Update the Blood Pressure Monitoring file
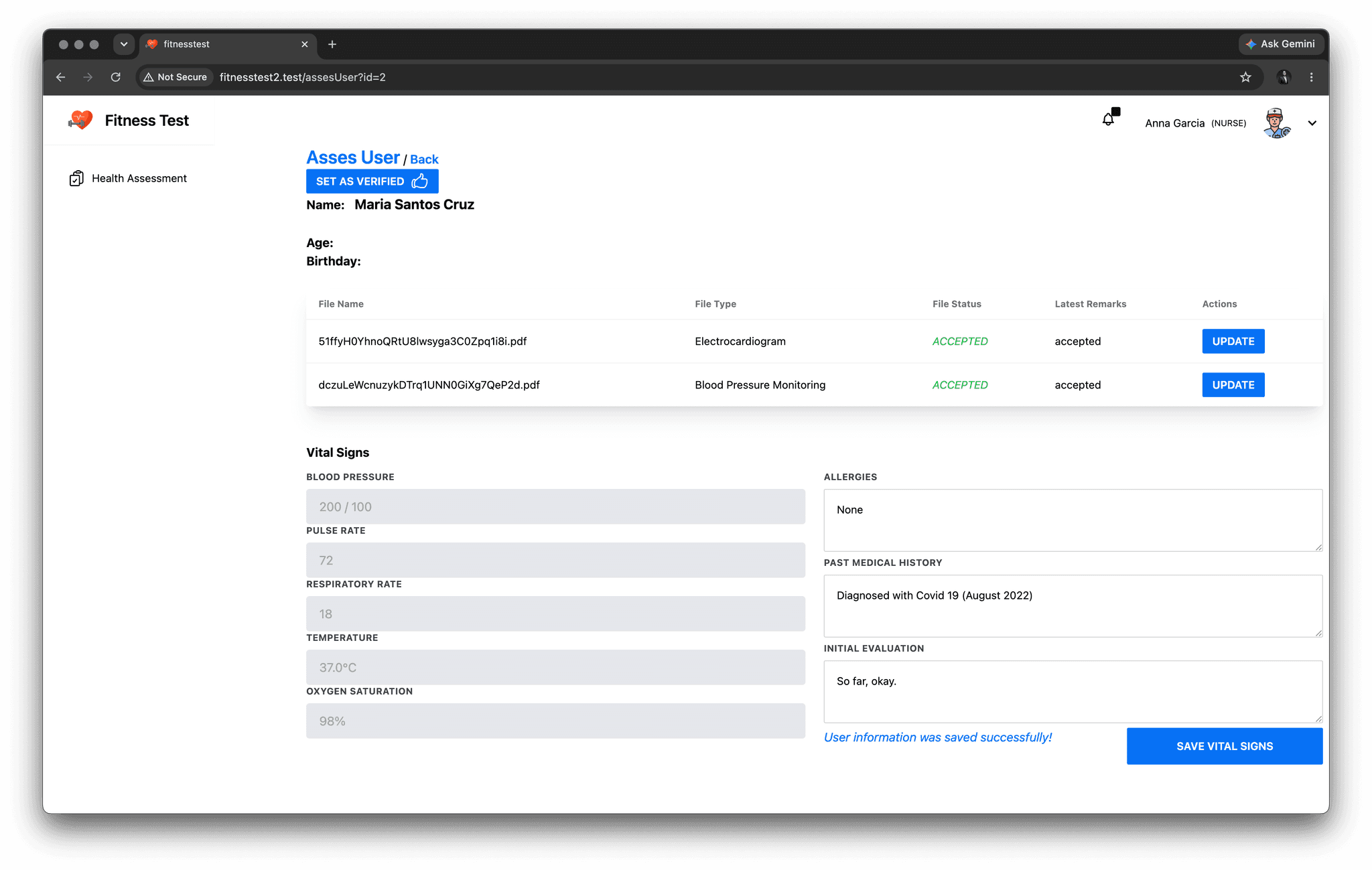This screenshot has width=1372, height=870. [x=1233, y=384]
